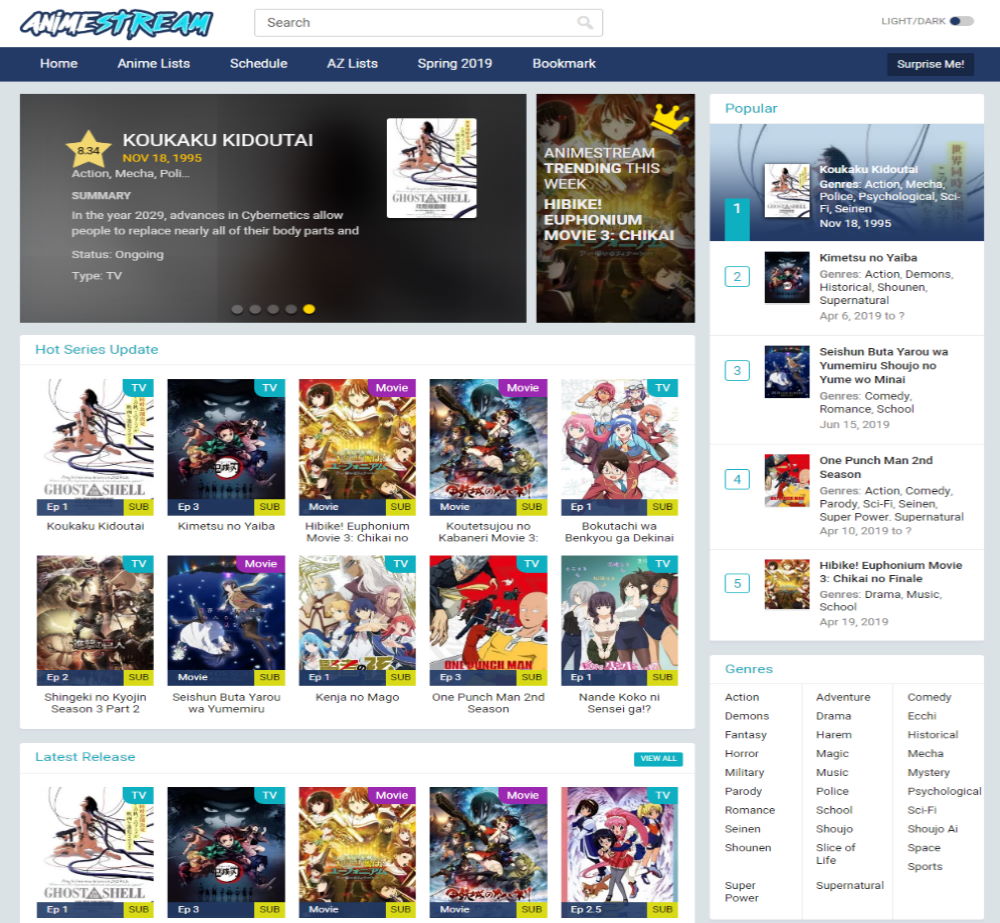Open Koutetsujou no Kabaneri Movie 3 poster in Hot Series
The height and width of the screenshot is (923, 1000).
pyautogui.click(x=489, y=447)
